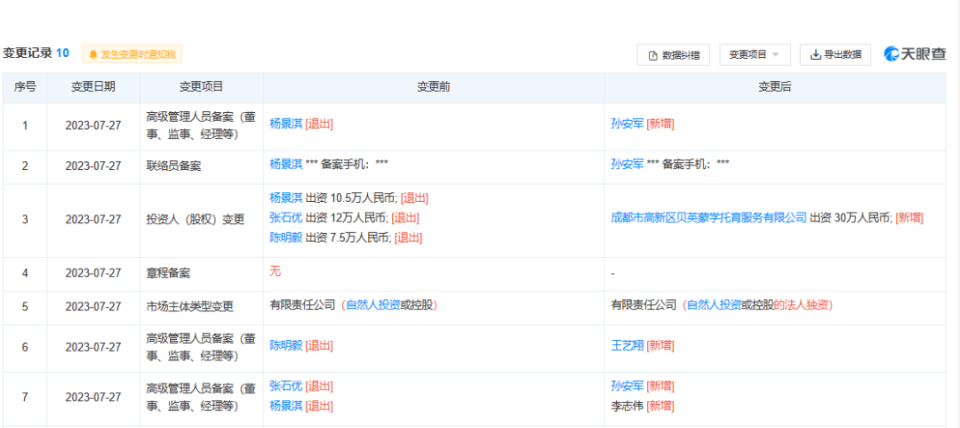Viewport: 960px width, 428px height.
Task: Click 高级管理人员备案 cell in row 7
Action: (x=201, y=397)
